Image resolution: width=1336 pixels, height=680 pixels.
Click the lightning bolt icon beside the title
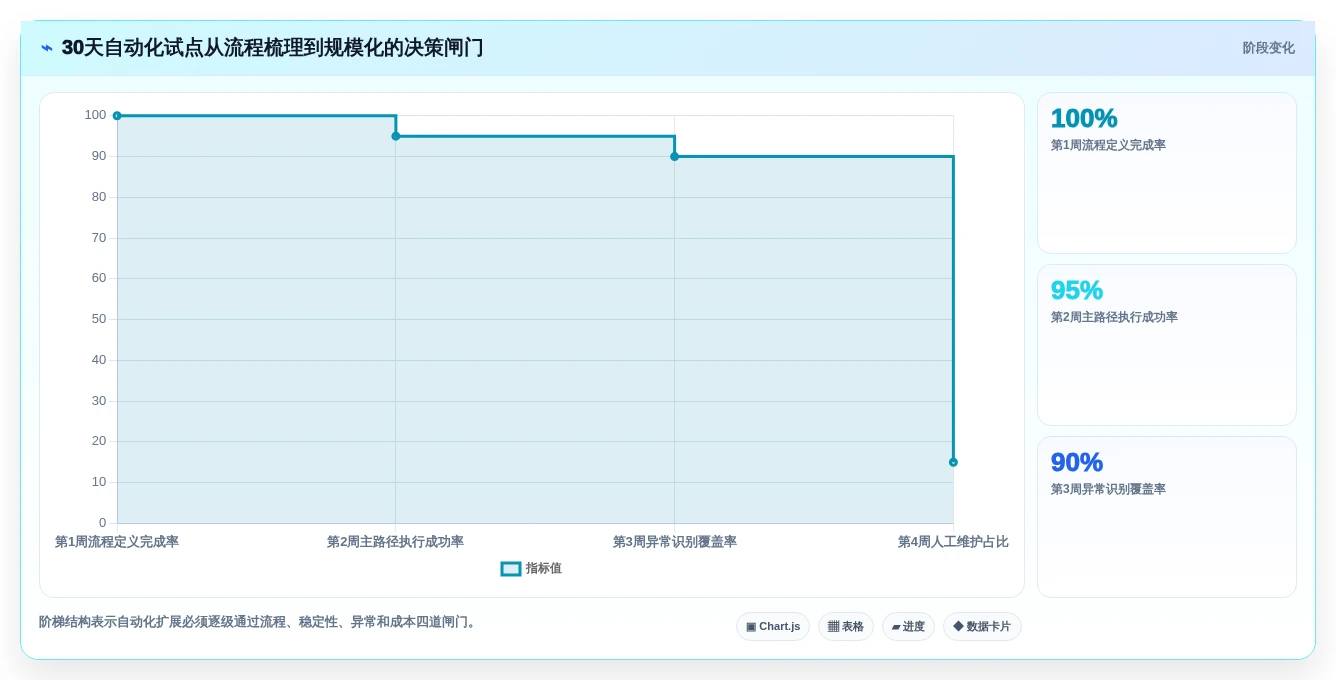pos(47,48)
